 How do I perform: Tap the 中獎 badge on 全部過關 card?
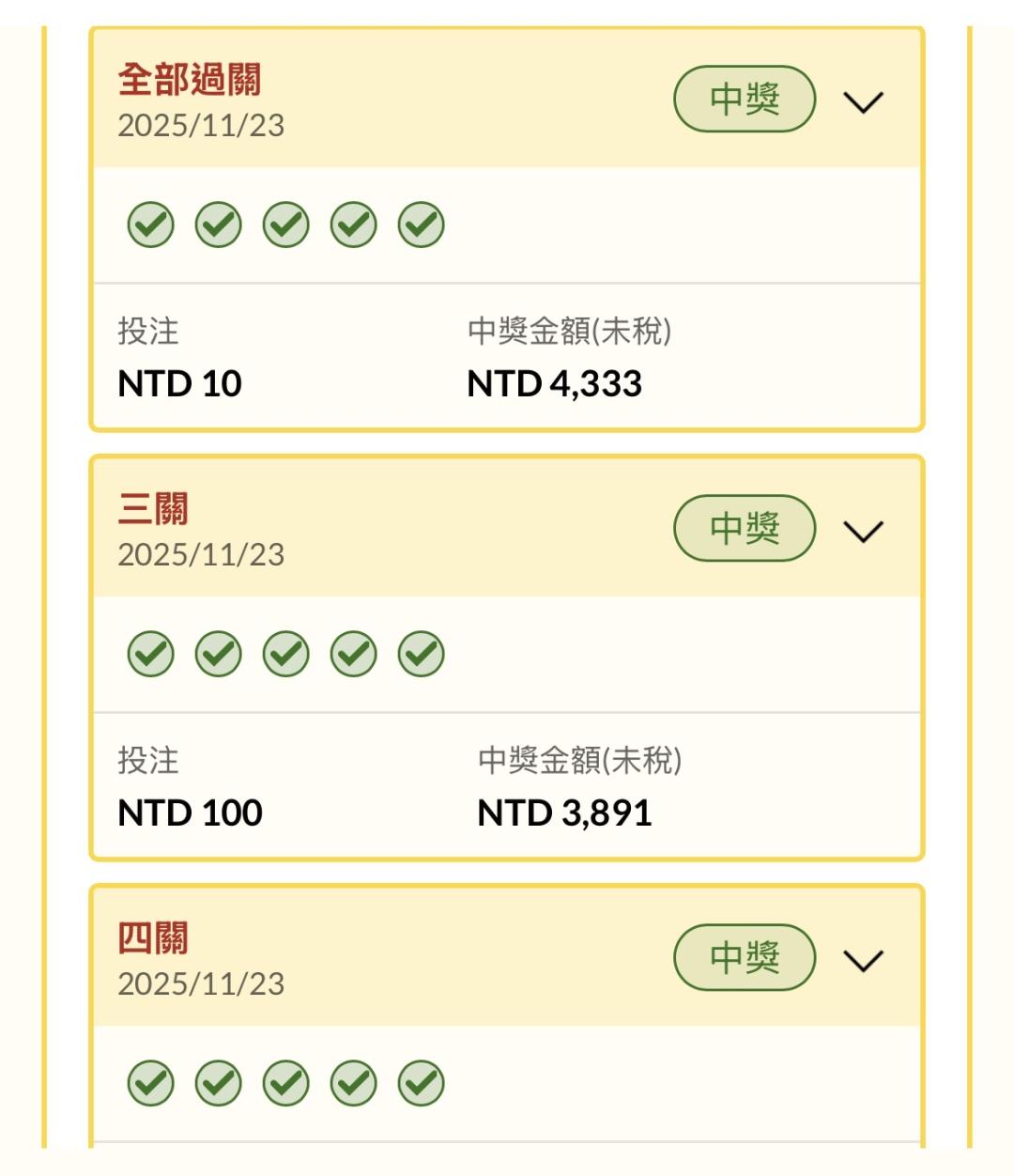coord(745,99)
